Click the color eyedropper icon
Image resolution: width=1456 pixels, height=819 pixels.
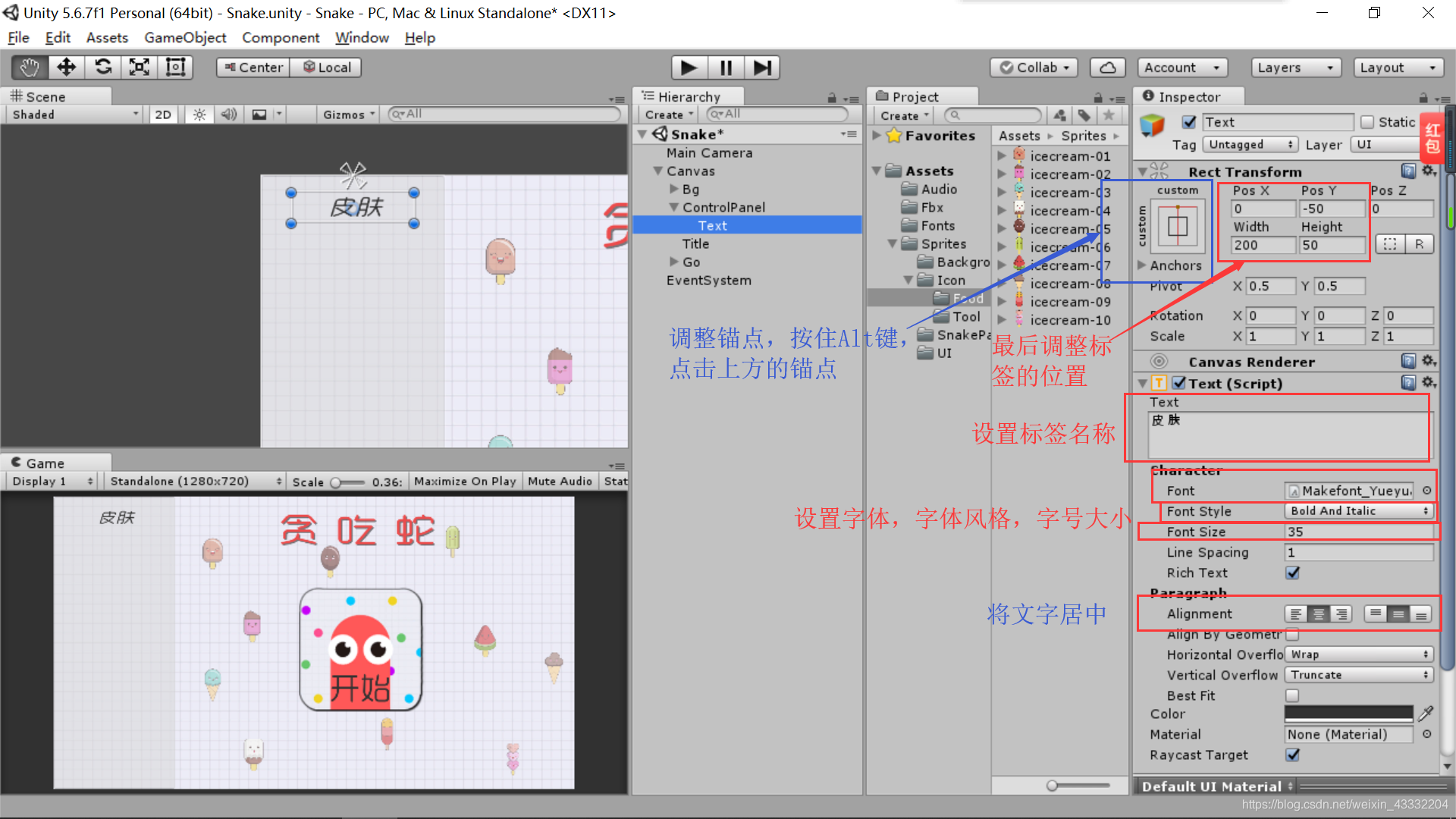point(1426,714)
